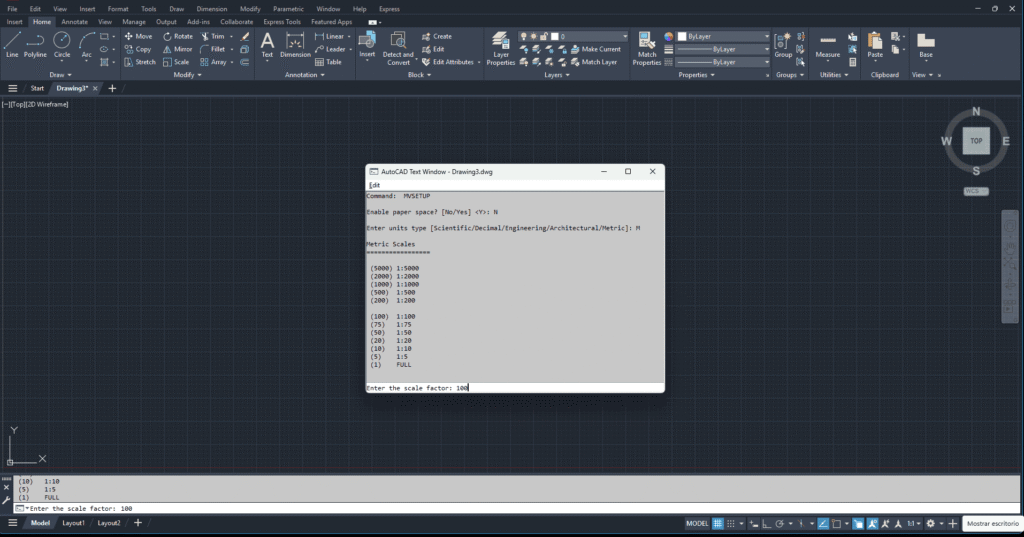This screenshot has width=1024, height=537.
Task: Open the Quick Calculator icon in Utilities
Action: [852, 62]
